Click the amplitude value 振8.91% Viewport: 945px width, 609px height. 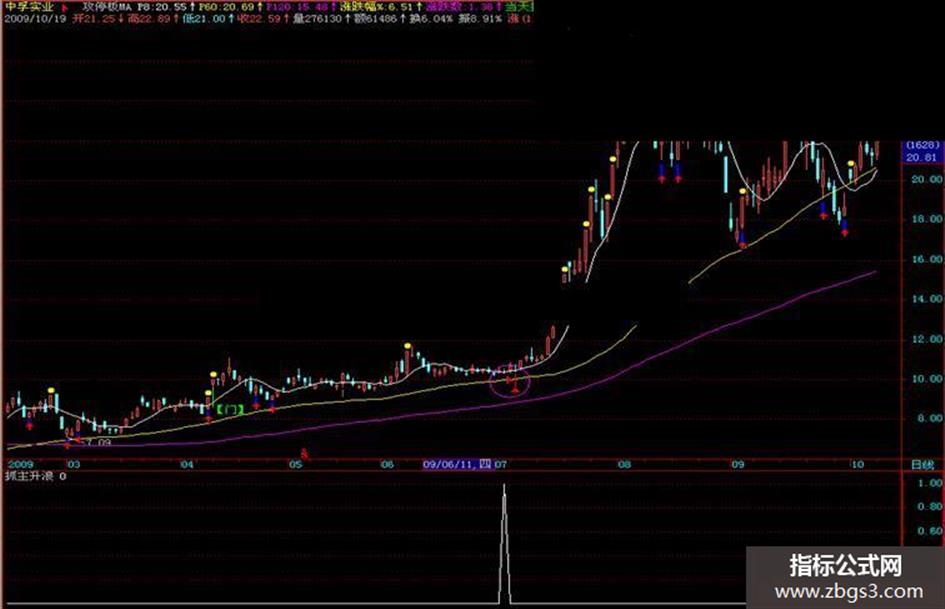click(480, 19)
